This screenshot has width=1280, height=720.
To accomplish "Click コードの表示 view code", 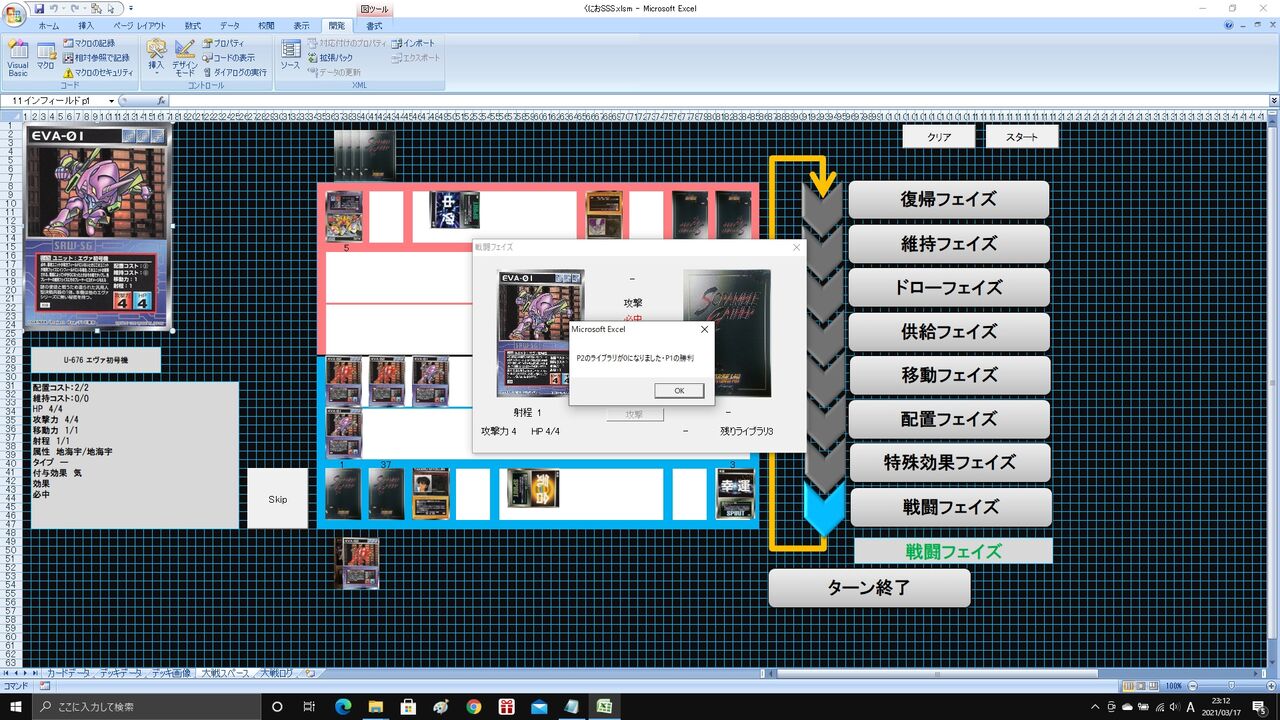I will [x=229, y=58].
